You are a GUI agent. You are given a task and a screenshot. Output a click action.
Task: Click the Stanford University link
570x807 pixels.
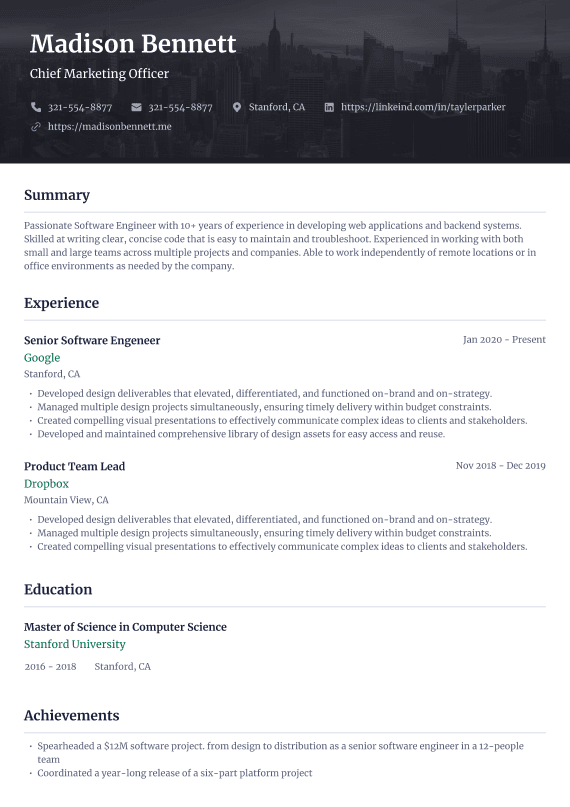click(x=75, y=644)
